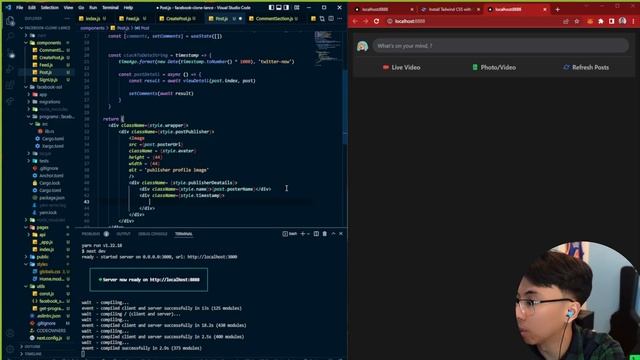Maximize the terminal panel with the caret icon
640x360 pixels.
coord(333,234)
